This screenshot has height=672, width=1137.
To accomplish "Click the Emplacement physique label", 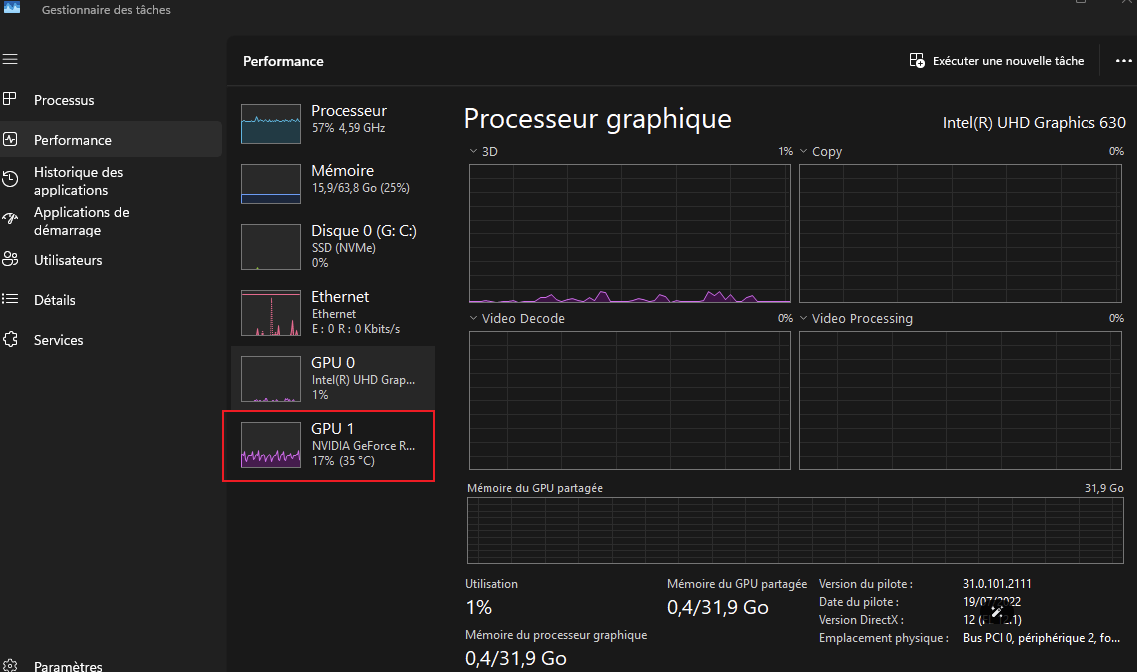I will pyautogui.click(x=883, y=638).
